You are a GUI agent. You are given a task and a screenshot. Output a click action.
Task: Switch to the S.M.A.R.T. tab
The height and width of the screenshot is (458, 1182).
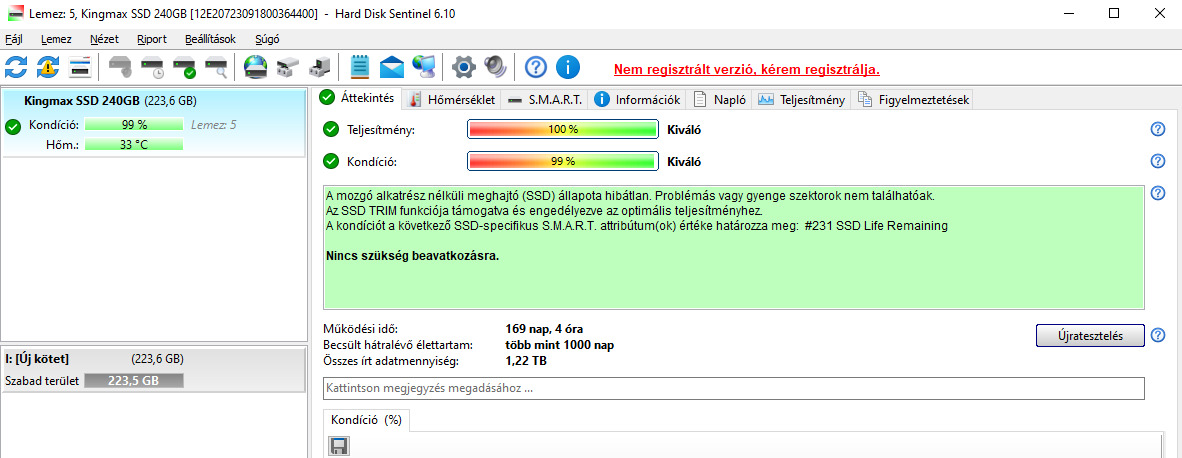(x=544, y=99)
